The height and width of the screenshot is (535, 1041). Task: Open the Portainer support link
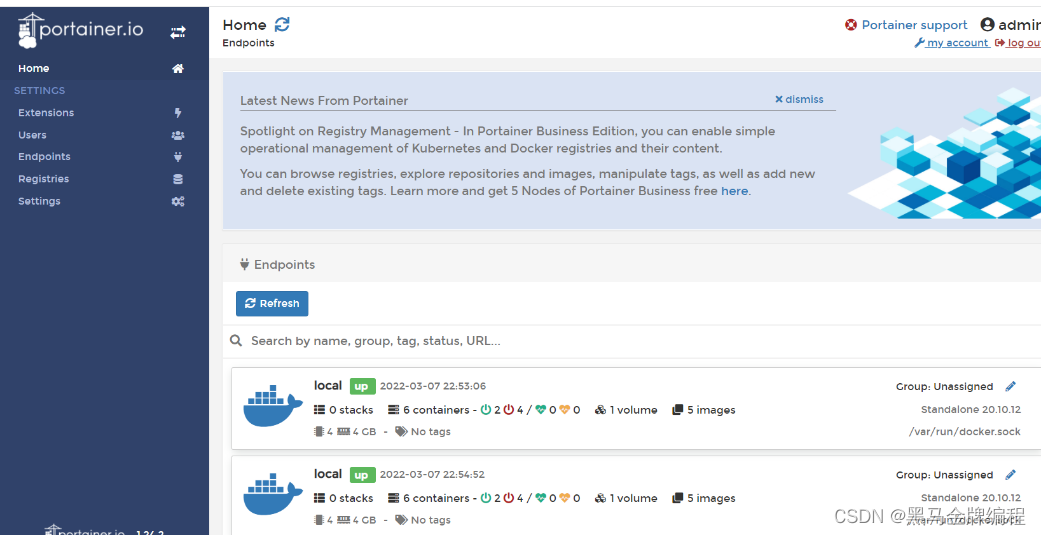point(914,25)
